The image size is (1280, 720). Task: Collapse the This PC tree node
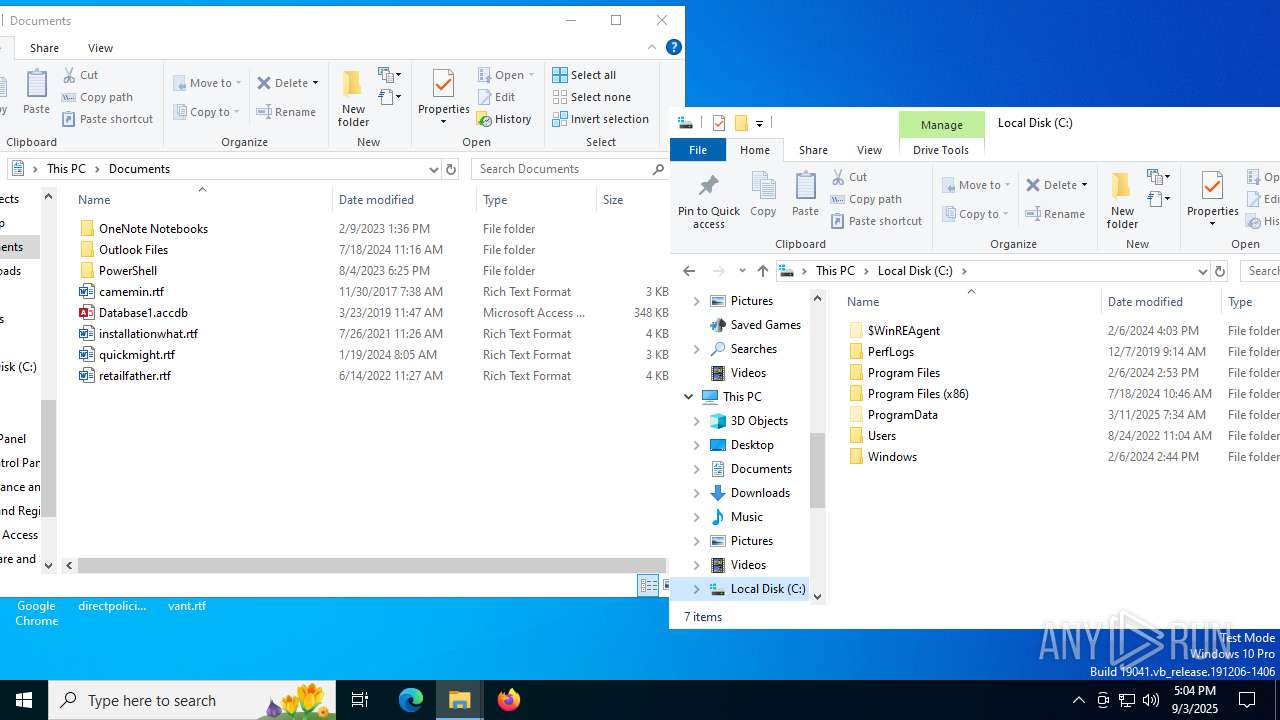click(x=689, y=397)
